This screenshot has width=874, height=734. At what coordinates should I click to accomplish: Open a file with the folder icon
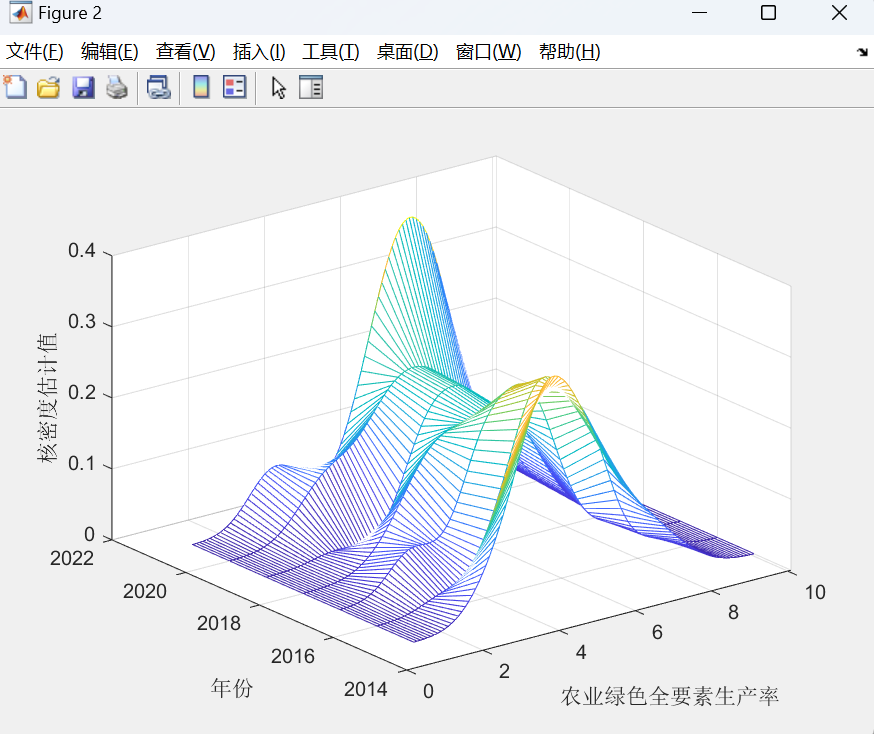pos(48,88)
